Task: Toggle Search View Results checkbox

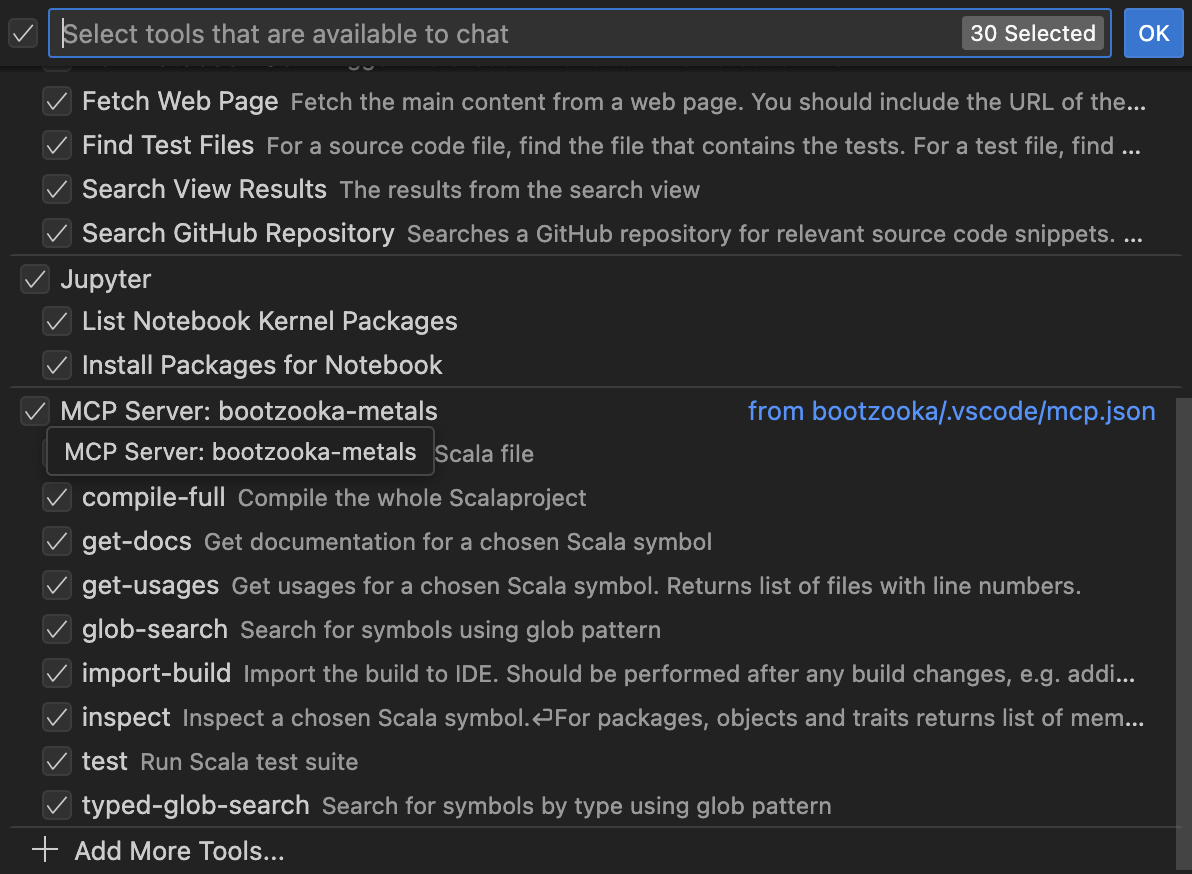Action: pyautogui.click(x=57, y=189)
